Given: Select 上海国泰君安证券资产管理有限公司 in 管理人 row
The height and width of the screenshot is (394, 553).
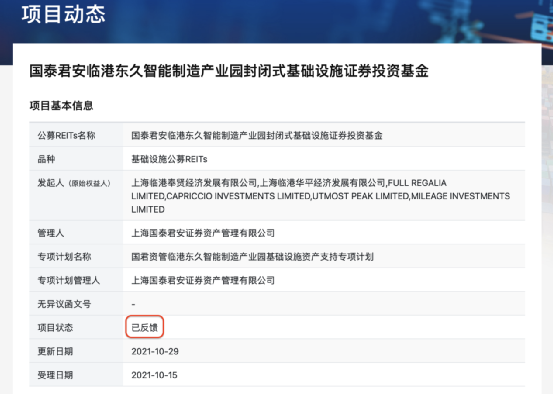Looking at the screenshot, I should pyautogui.click(x=203, y=233).
